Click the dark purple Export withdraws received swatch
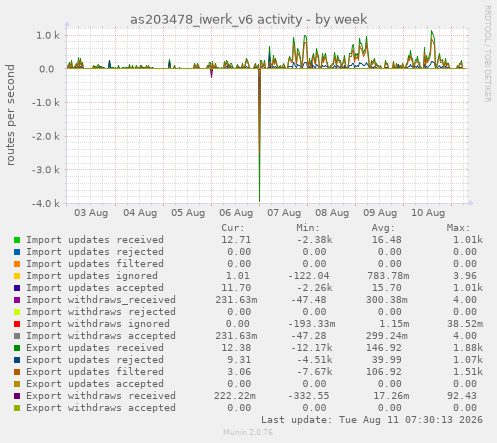Viewport: 497px width, 443px height. pyautogui.click(x=17, y=396)
